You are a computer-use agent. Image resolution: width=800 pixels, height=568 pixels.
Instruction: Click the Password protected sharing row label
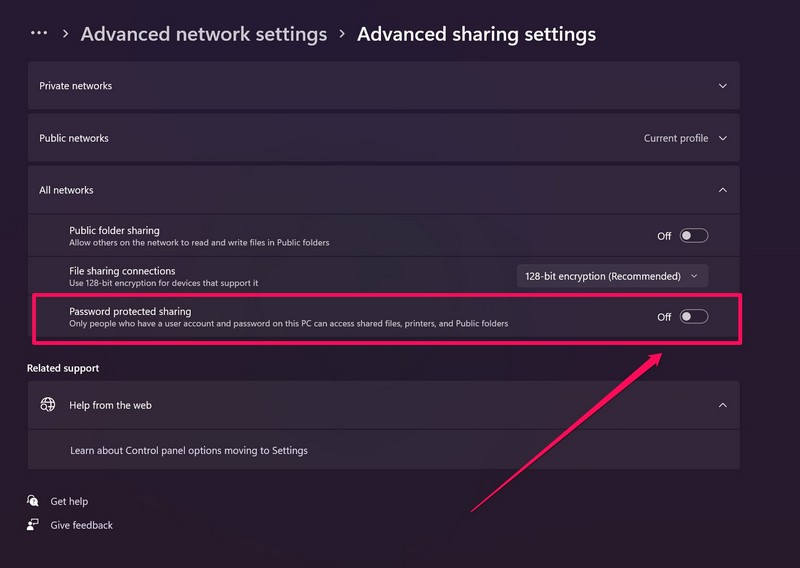130,311
